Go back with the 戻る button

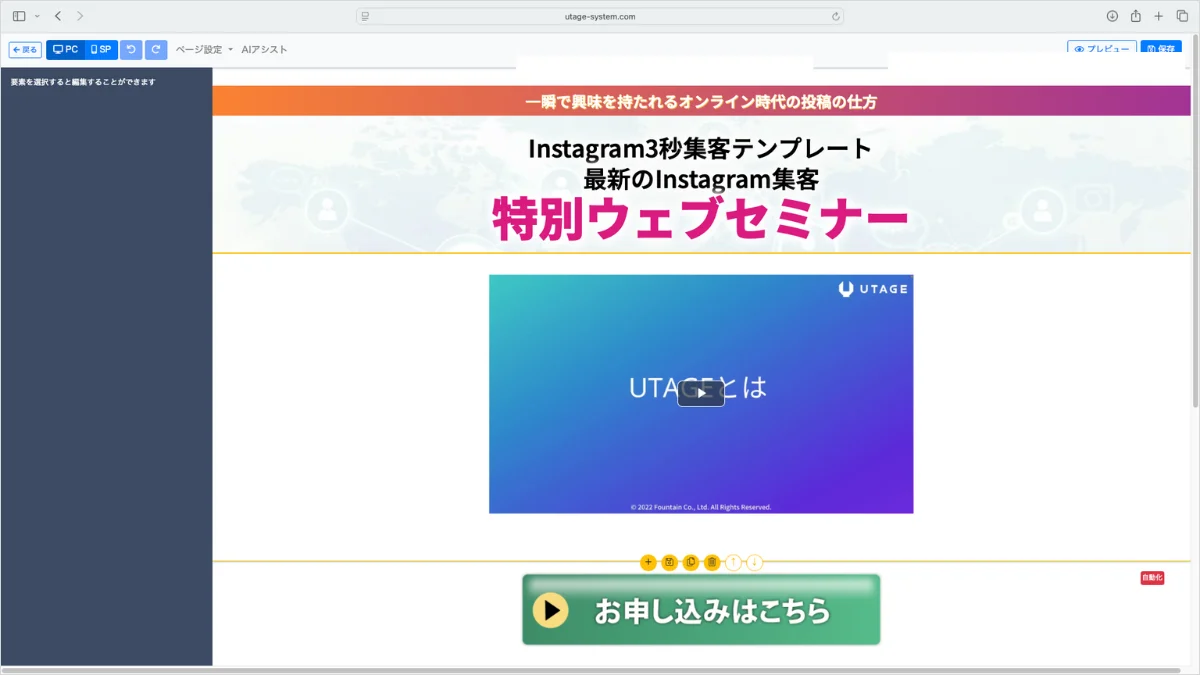25,50
